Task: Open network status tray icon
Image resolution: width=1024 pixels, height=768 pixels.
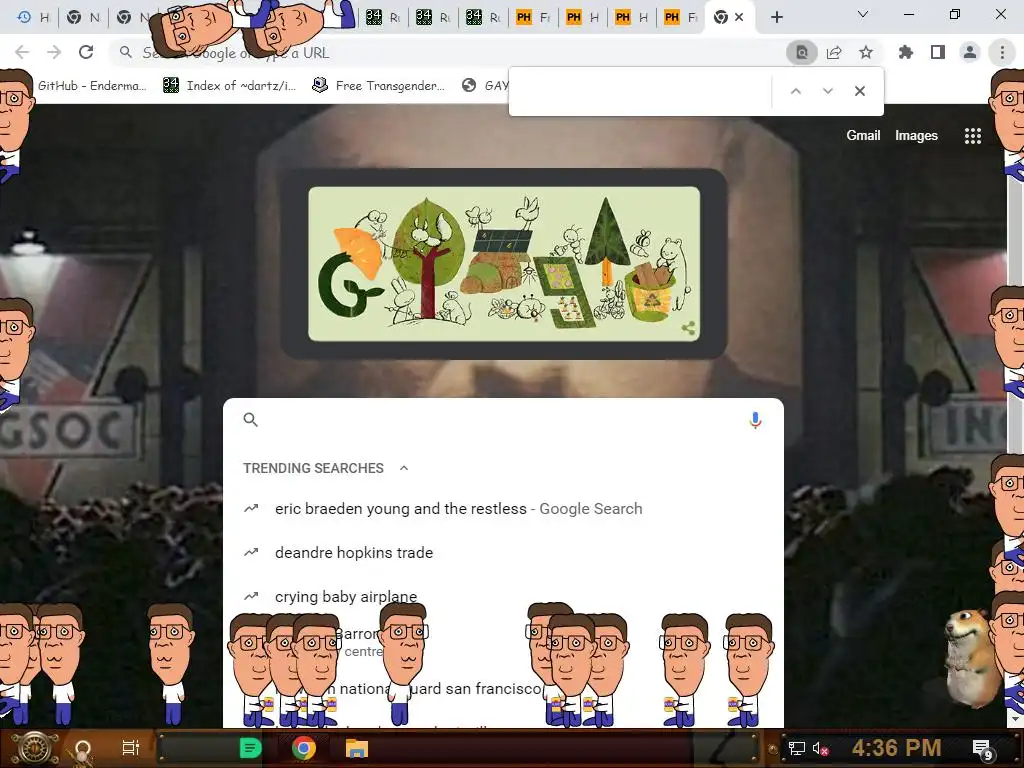Action: 796,748
